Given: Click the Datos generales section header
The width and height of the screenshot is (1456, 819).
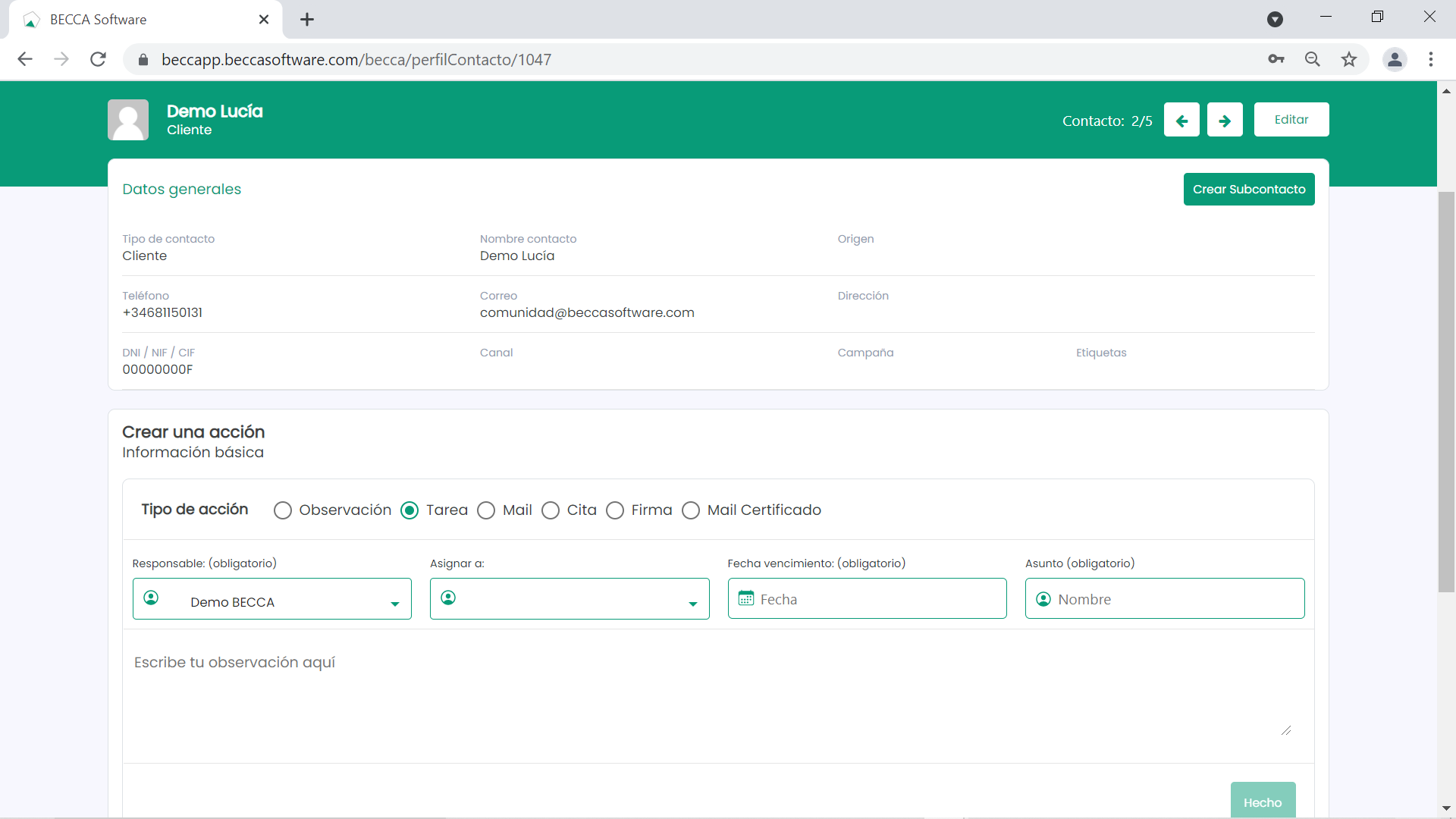Looking at the screenshot, I should tap(182, 189).
